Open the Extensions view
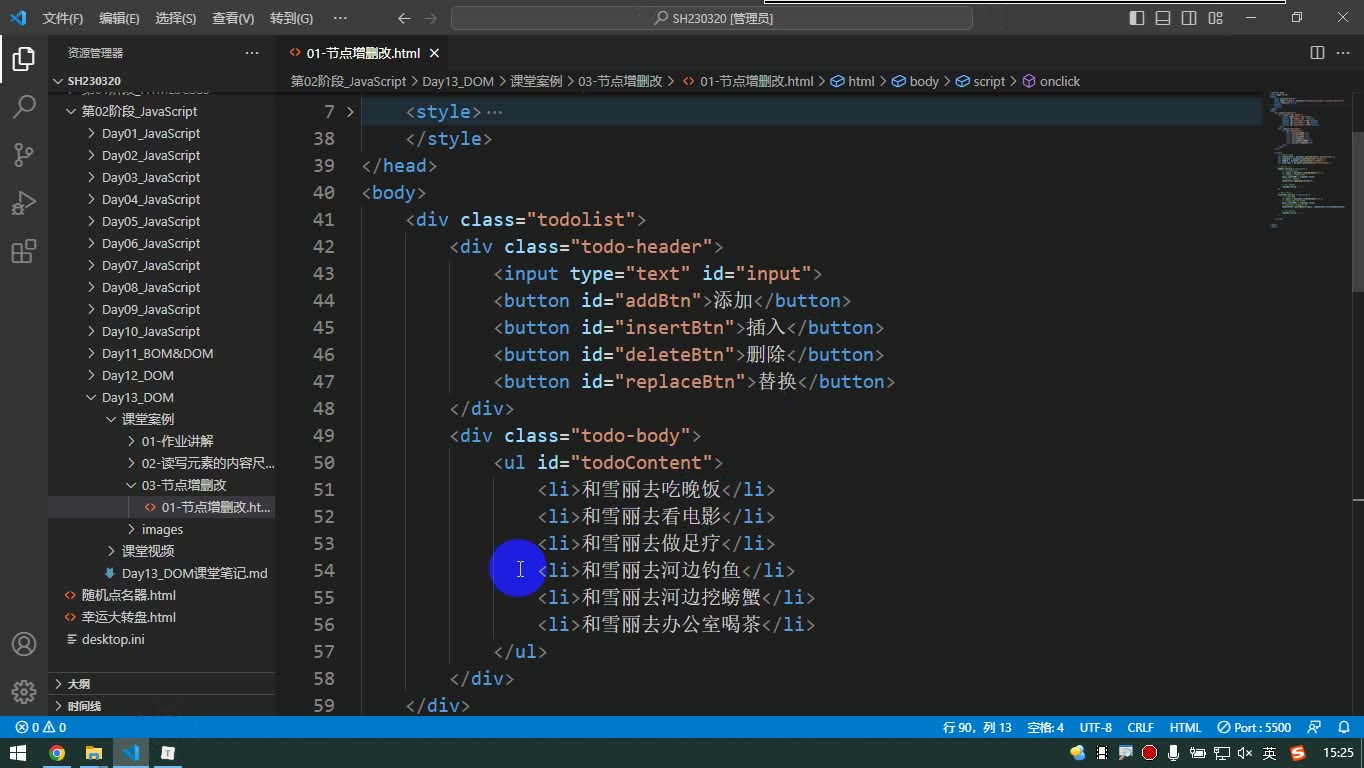This screenshot has height=768, width=1364. [x=24, y=250]
